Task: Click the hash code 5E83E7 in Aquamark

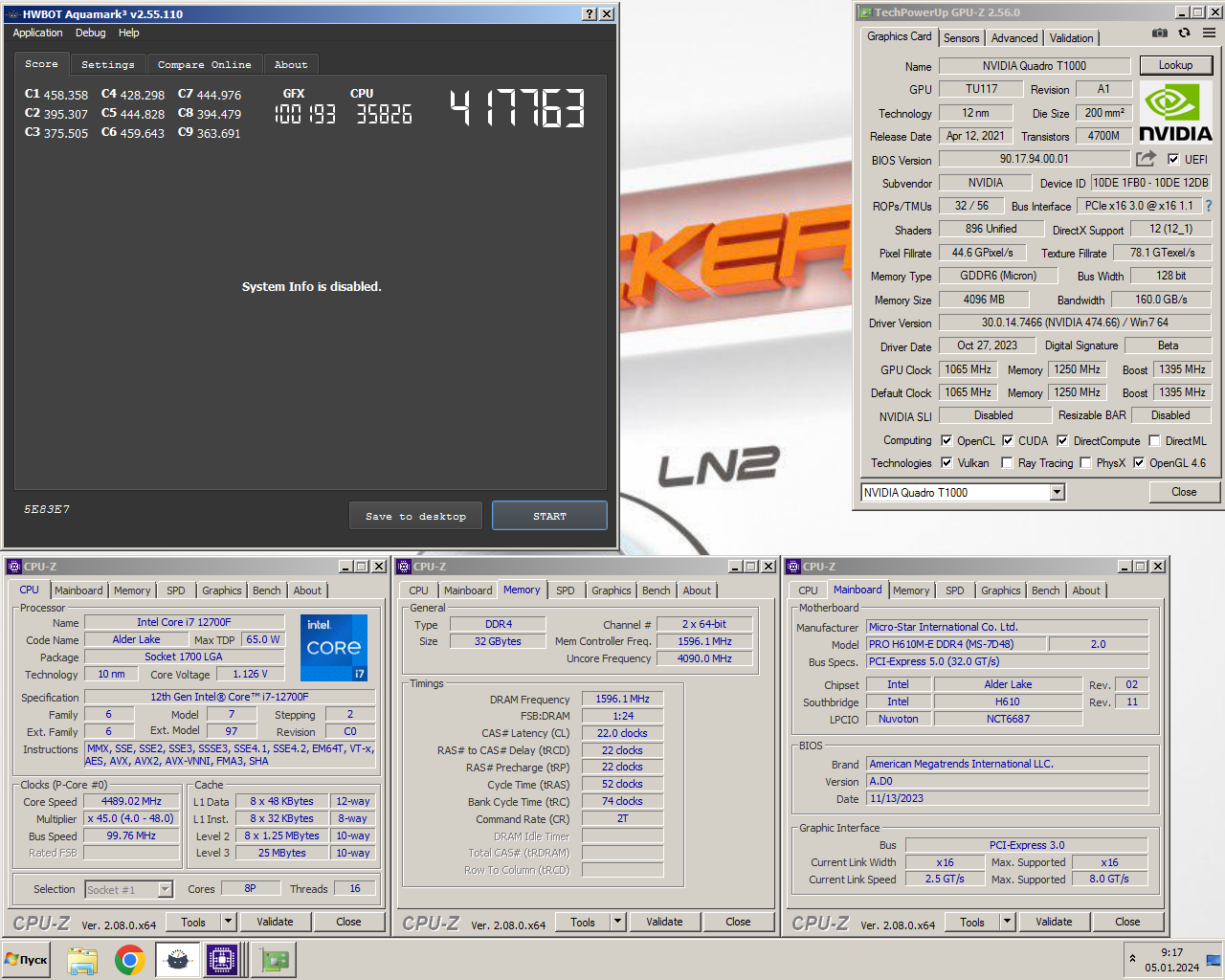Action: click(47, 509)
